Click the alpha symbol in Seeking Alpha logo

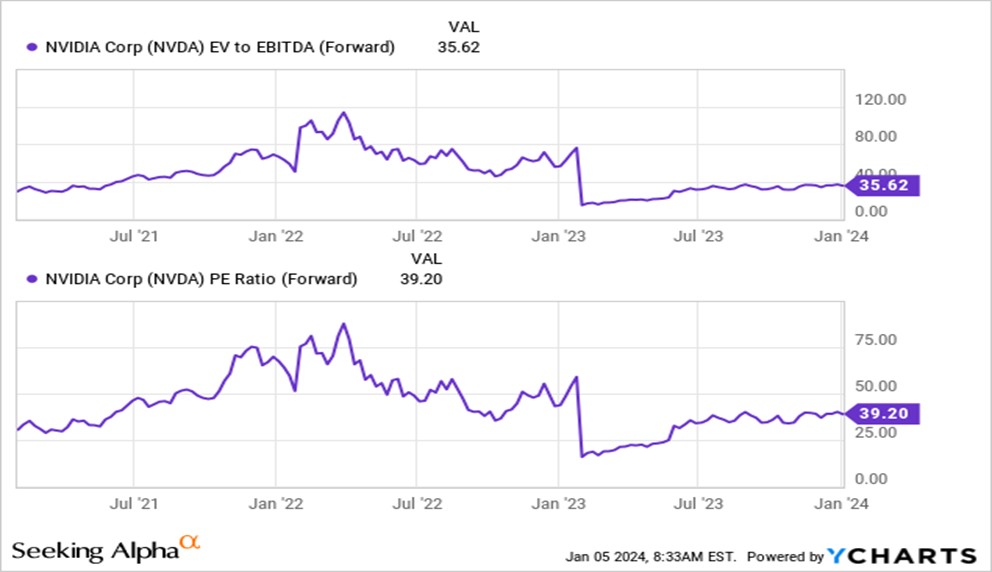click(190, 542)
